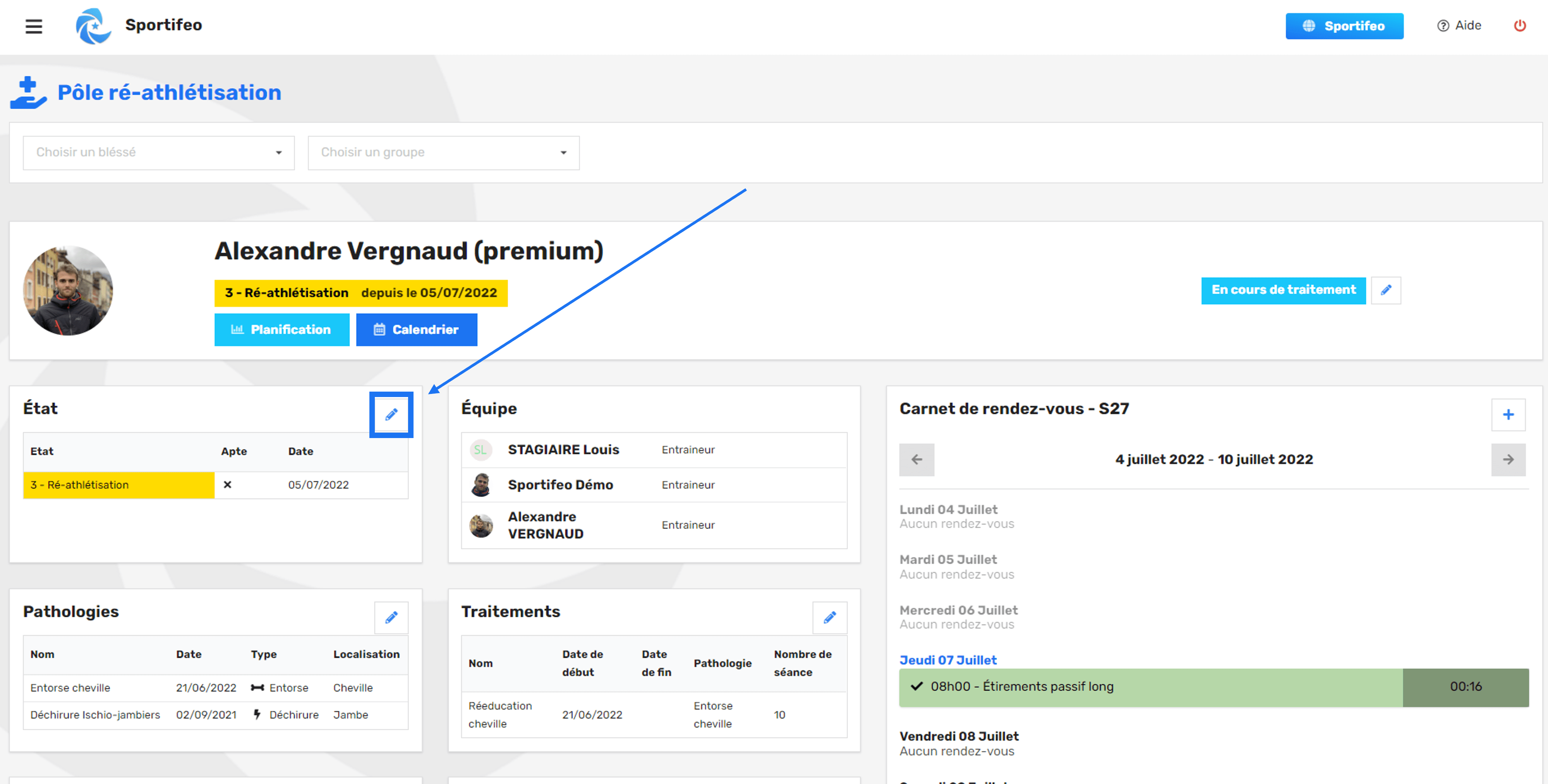Select the Entorse cheville pathology row
The height and width of the screenshot is (784, 1548).
(x=215, y=688)
